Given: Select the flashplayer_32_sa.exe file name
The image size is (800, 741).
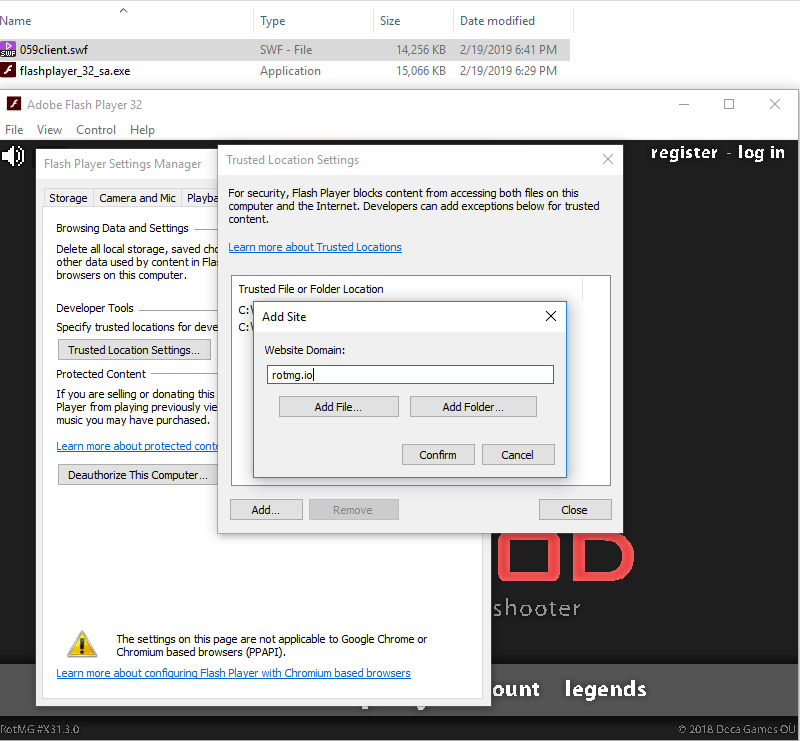Looking at the screenshot, I should point(74,71).
